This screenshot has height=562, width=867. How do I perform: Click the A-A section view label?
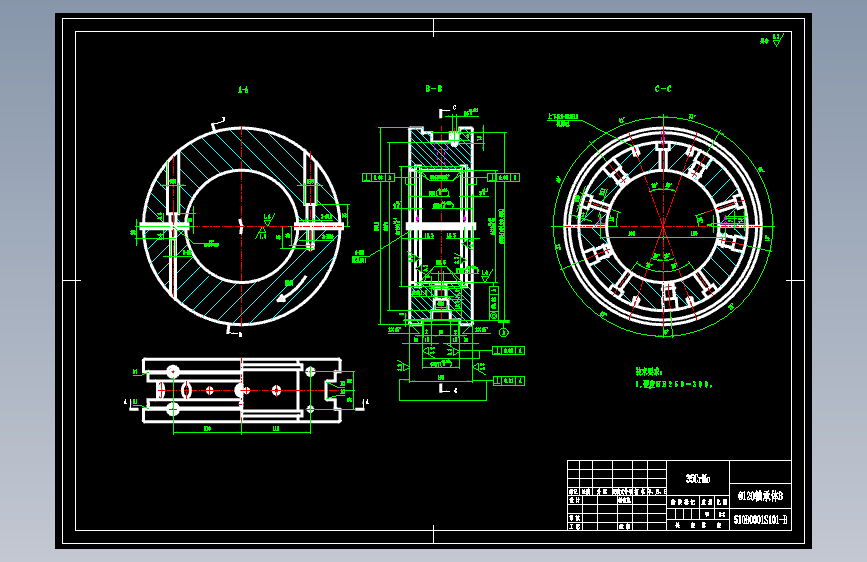click(x=243, y=90)
